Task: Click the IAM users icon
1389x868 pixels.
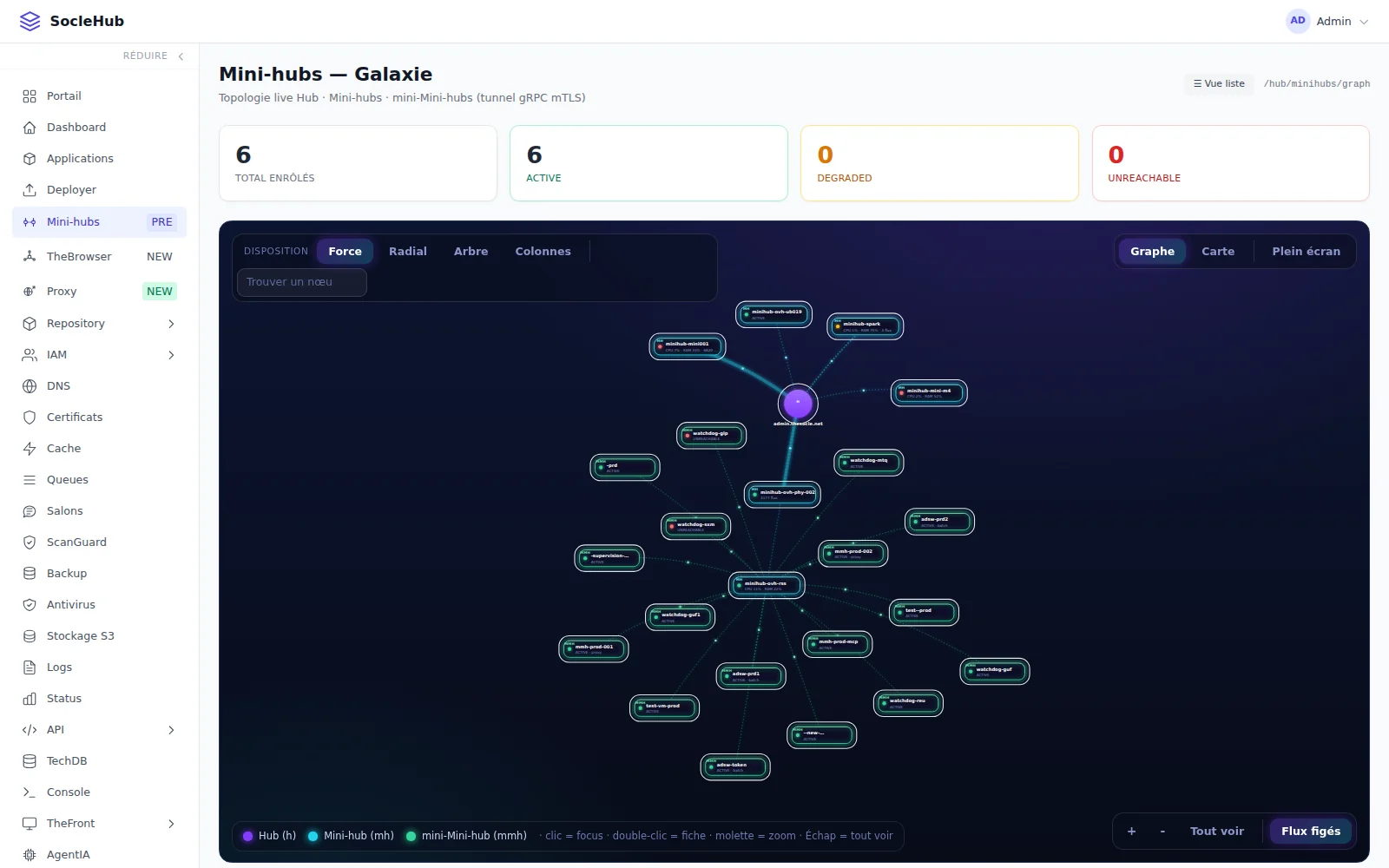Action: pos(30,355)
